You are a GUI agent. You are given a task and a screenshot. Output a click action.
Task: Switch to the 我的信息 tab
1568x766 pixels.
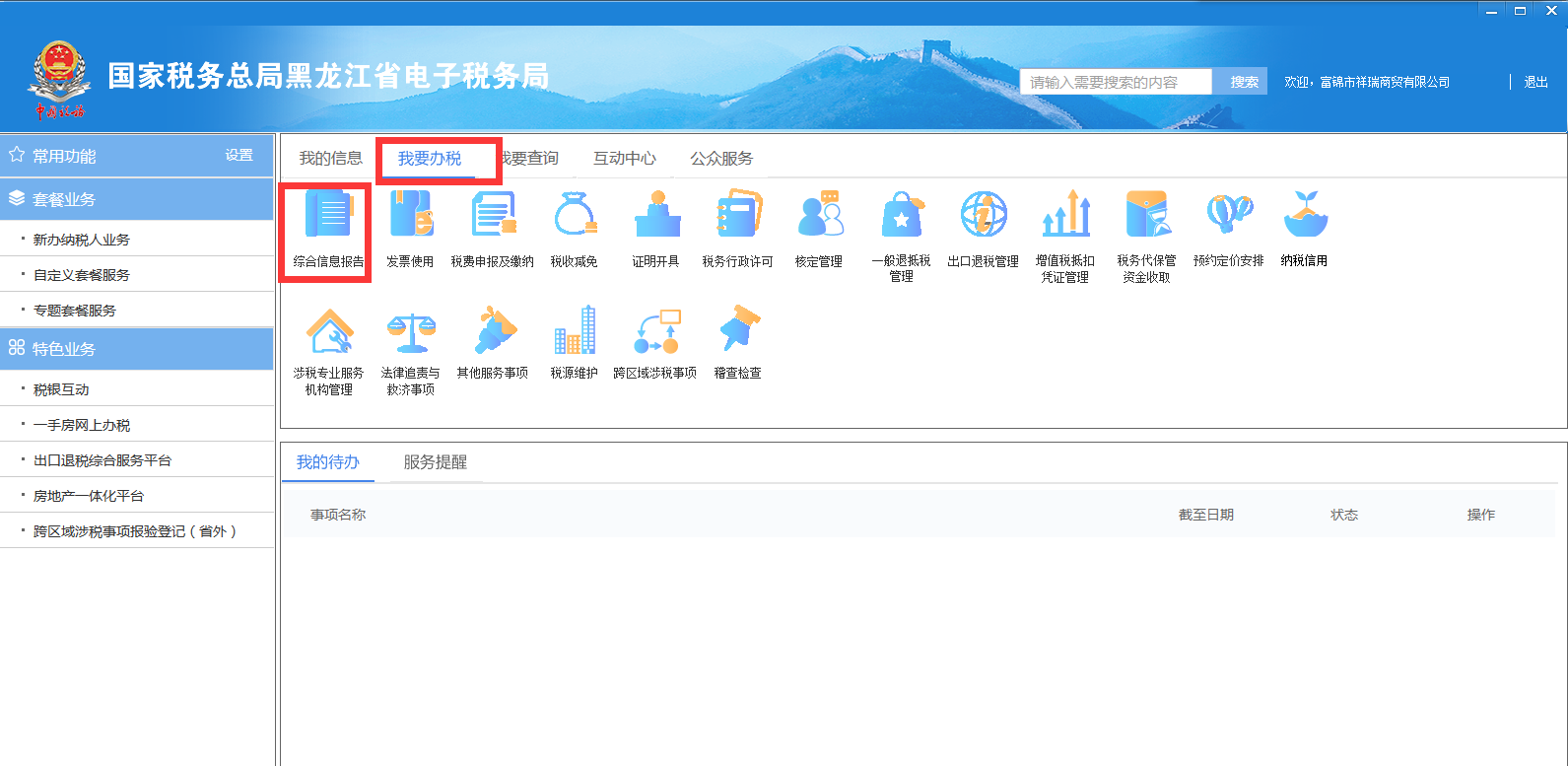pos(330,158)
